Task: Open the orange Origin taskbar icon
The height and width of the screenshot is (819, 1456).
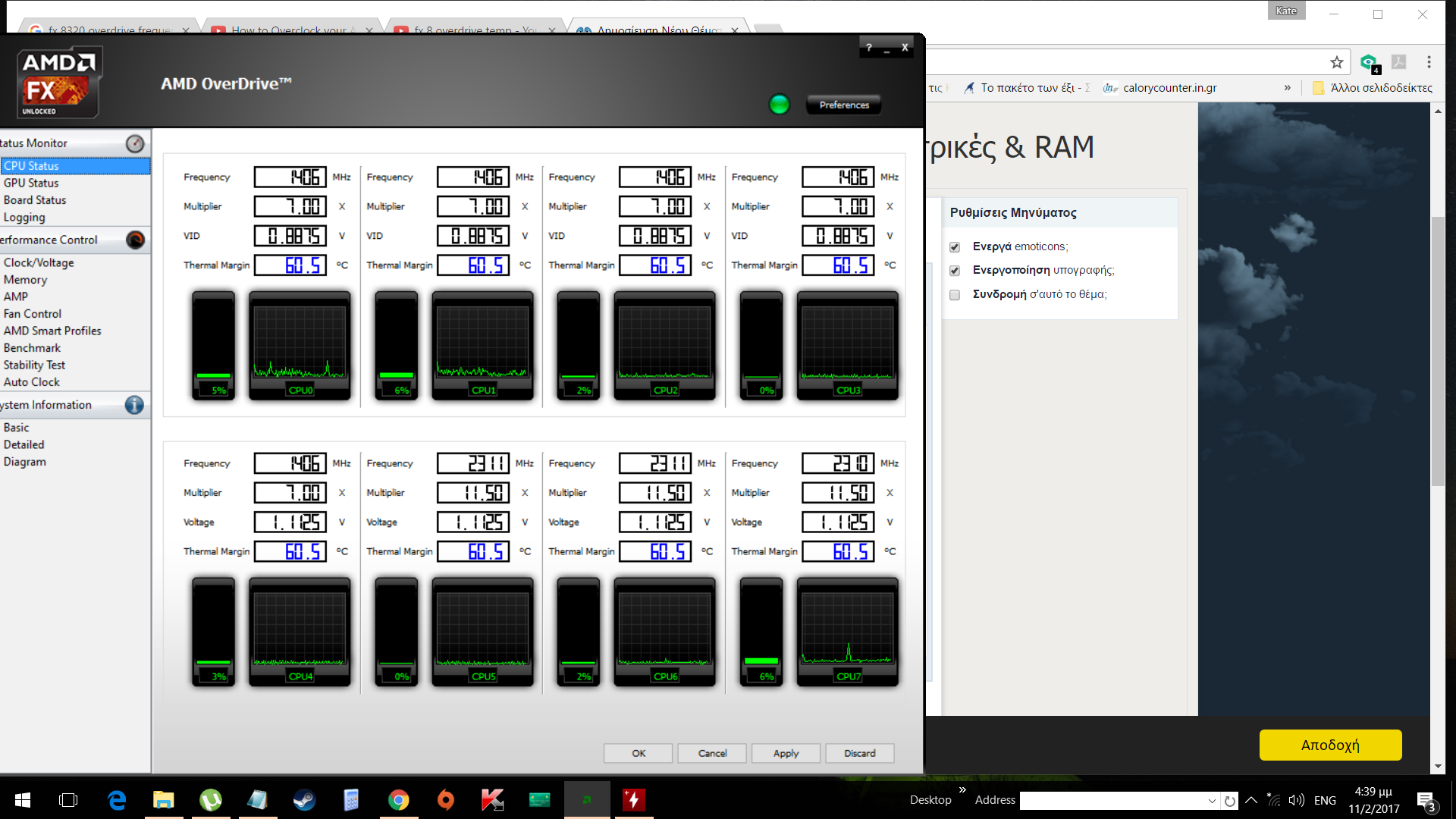Action: click(446, 800)
